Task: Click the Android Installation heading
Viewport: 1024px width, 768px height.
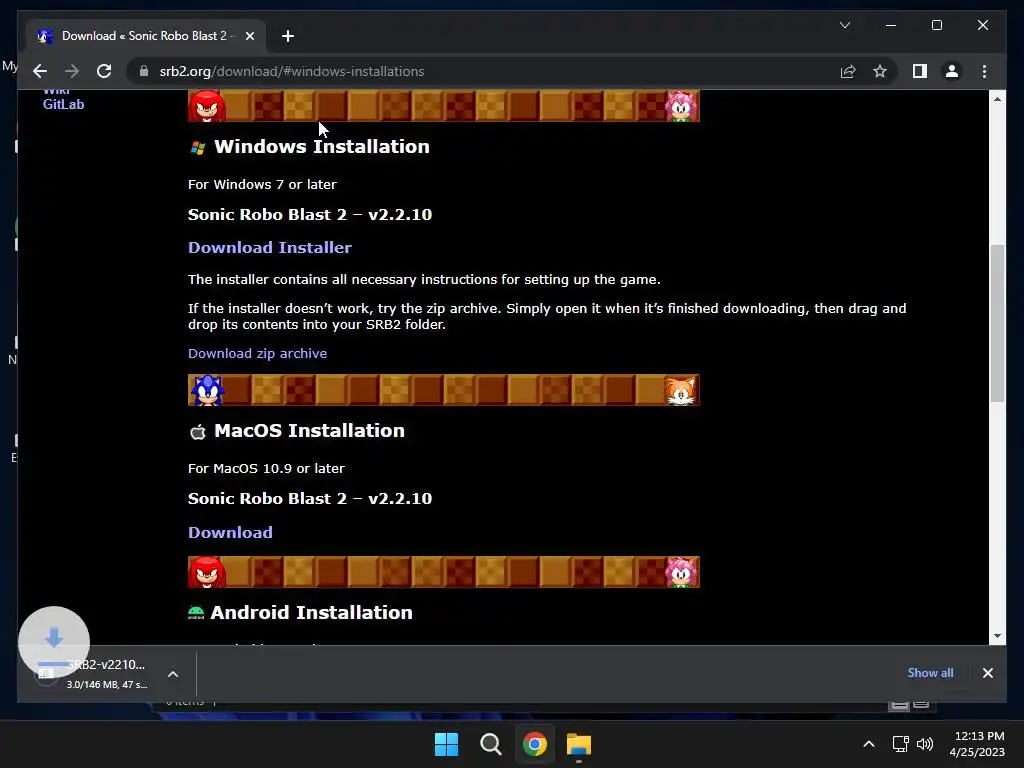Action: (312, 613)
